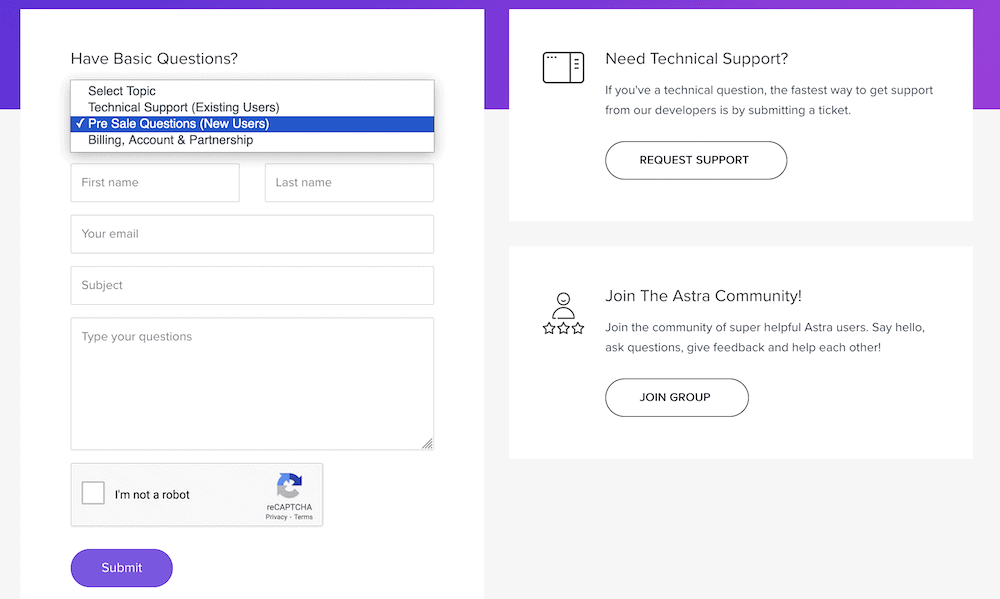Check the I'm not a robot box
This screenshot has height=599, width=1000.
tap(93, 493)
